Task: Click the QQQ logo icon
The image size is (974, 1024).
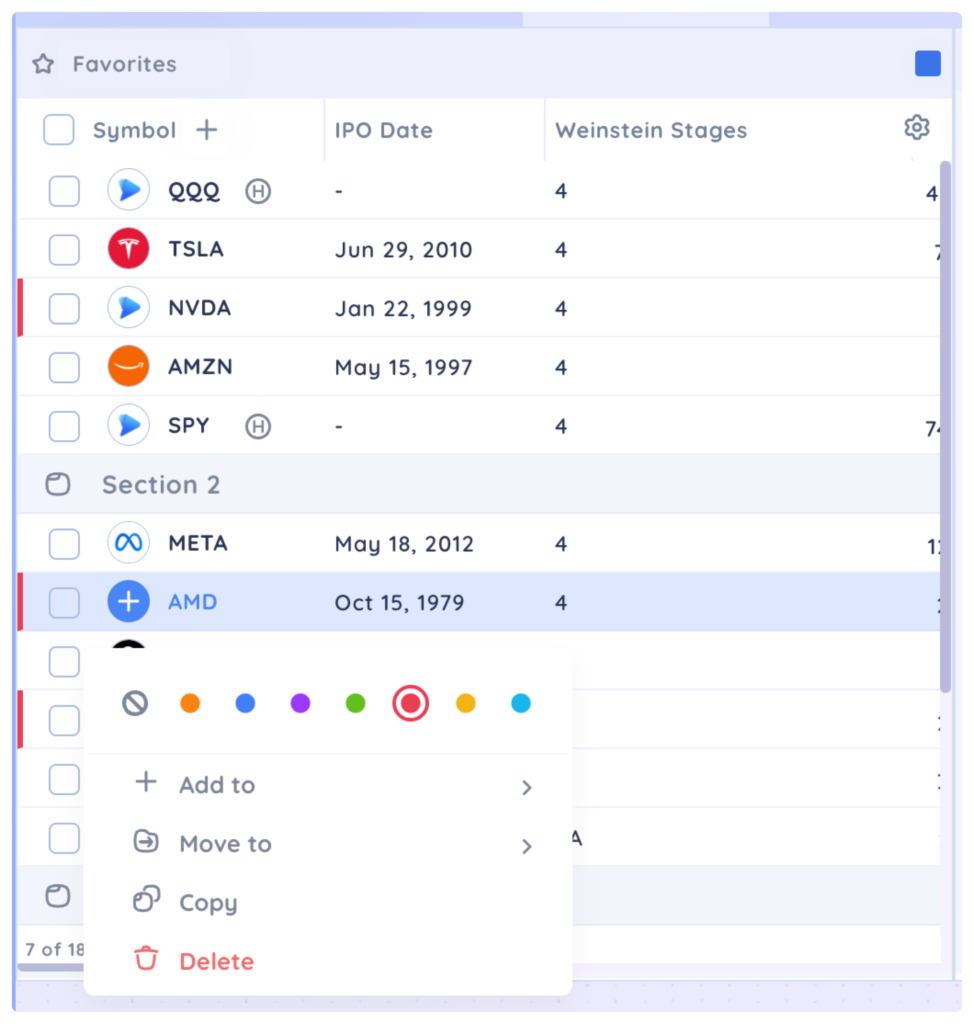Action: click(x=129, y=190)
